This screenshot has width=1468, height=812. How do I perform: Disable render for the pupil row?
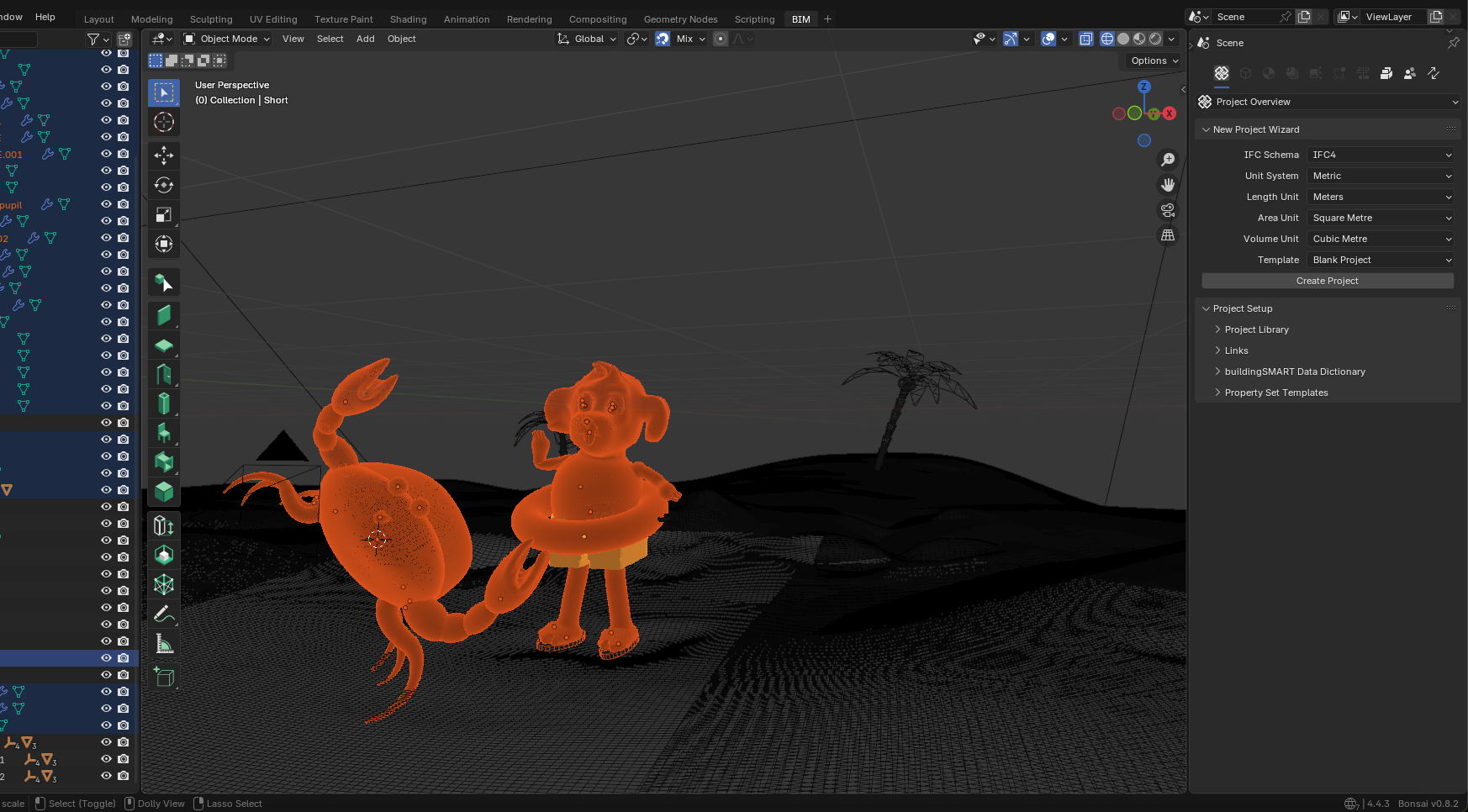point(124,204)
